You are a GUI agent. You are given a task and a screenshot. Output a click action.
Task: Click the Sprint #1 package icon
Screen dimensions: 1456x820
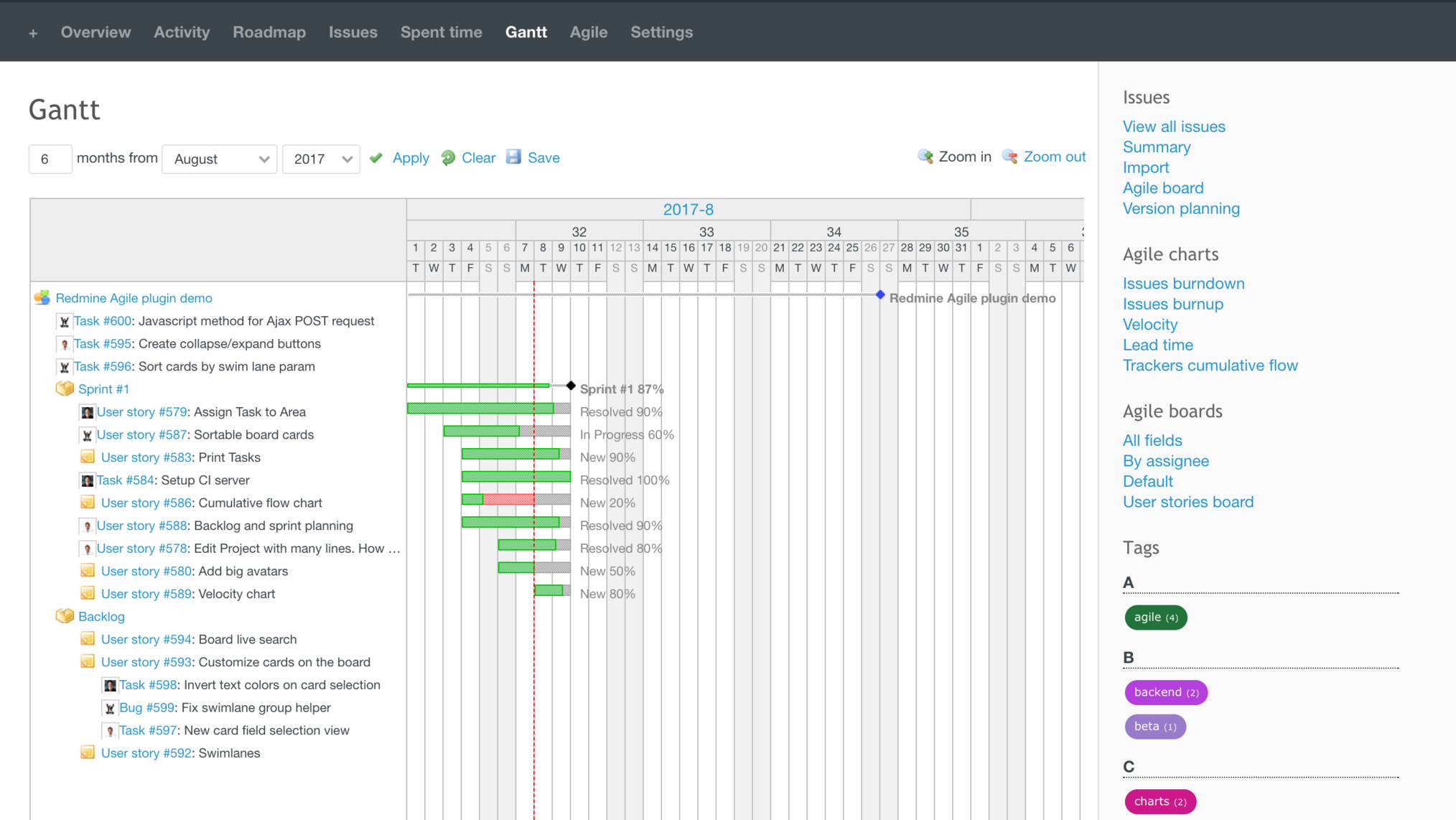[x=65, y=388]
